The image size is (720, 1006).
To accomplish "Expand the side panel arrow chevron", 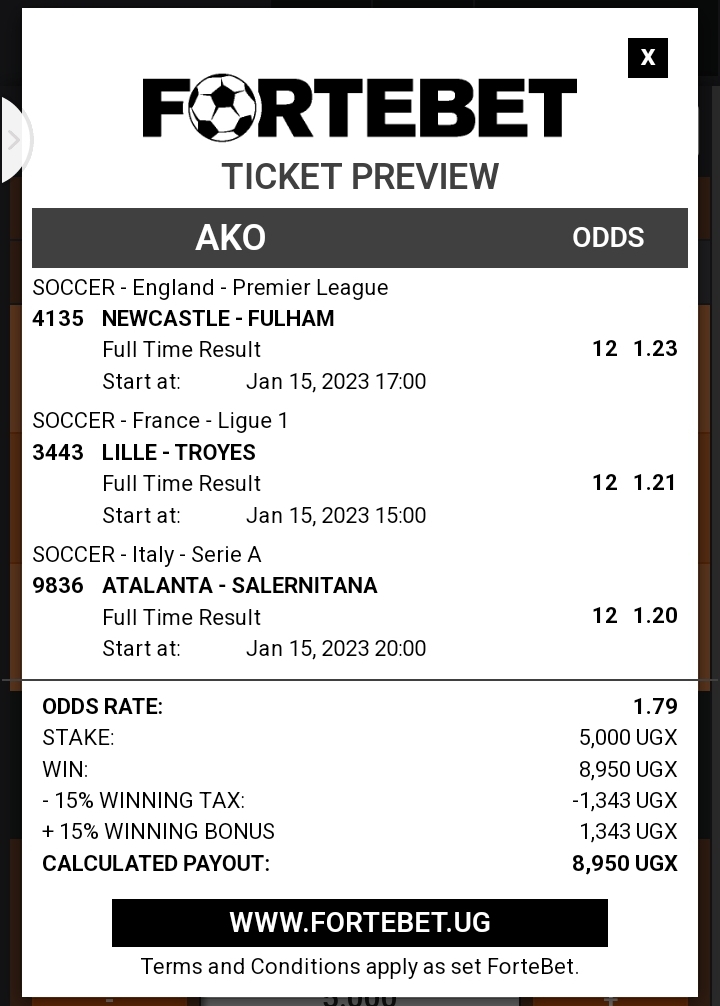I will coord(14,140).
